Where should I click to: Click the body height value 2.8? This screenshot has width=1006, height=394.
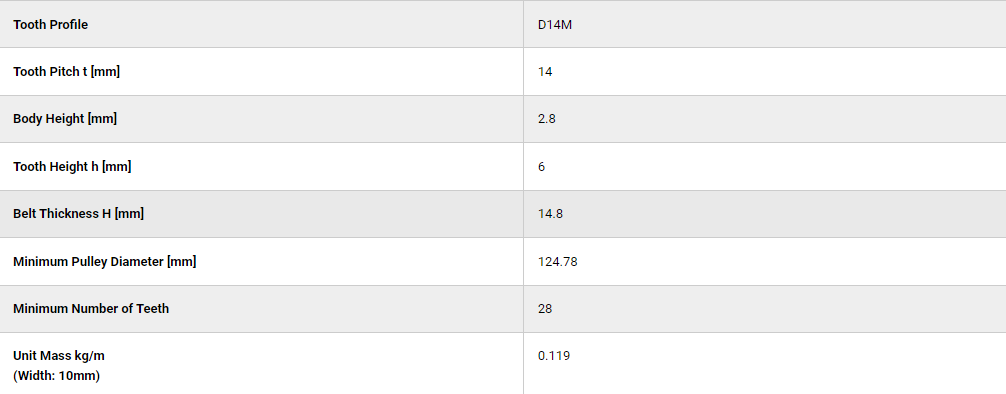547,119
